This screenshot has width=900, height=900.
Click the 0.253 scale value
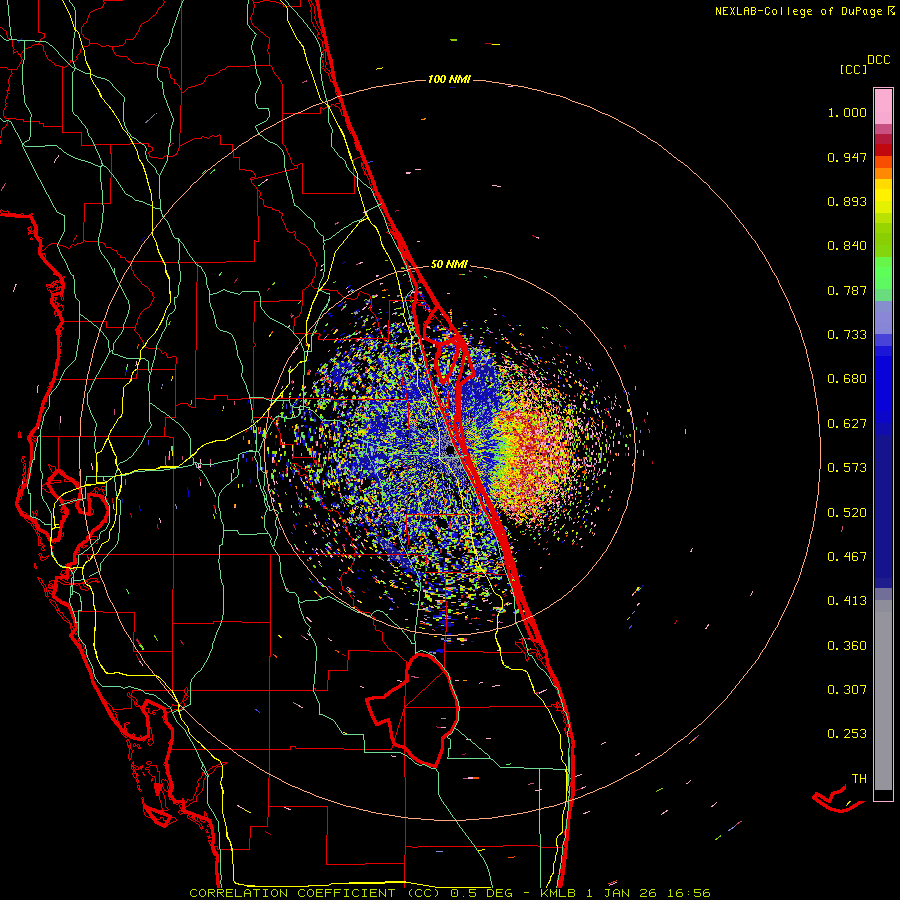click(x=847, y=734)
